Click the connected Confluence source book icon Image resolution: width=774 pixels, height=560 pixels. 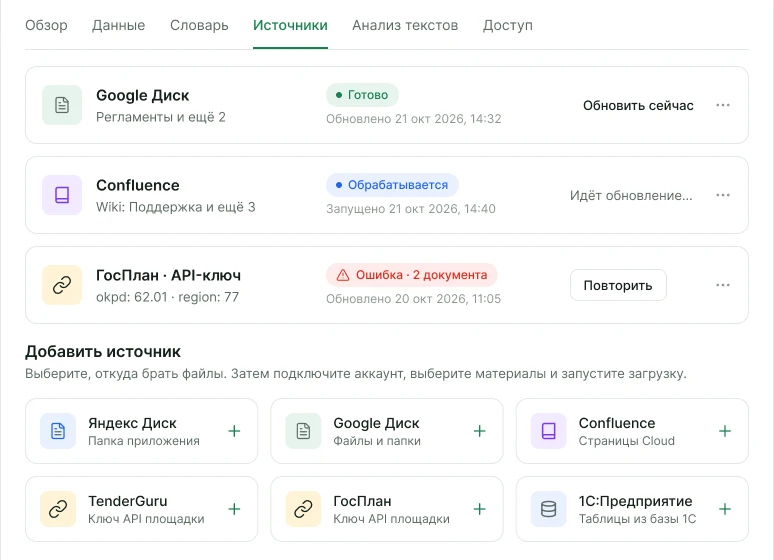pyautogui.click(x=62, y=195)
